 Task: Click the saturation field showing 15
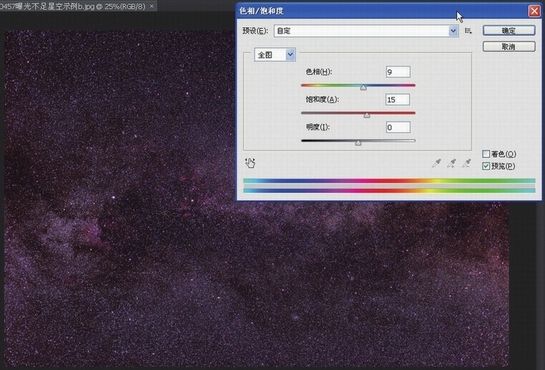[398, 100]
